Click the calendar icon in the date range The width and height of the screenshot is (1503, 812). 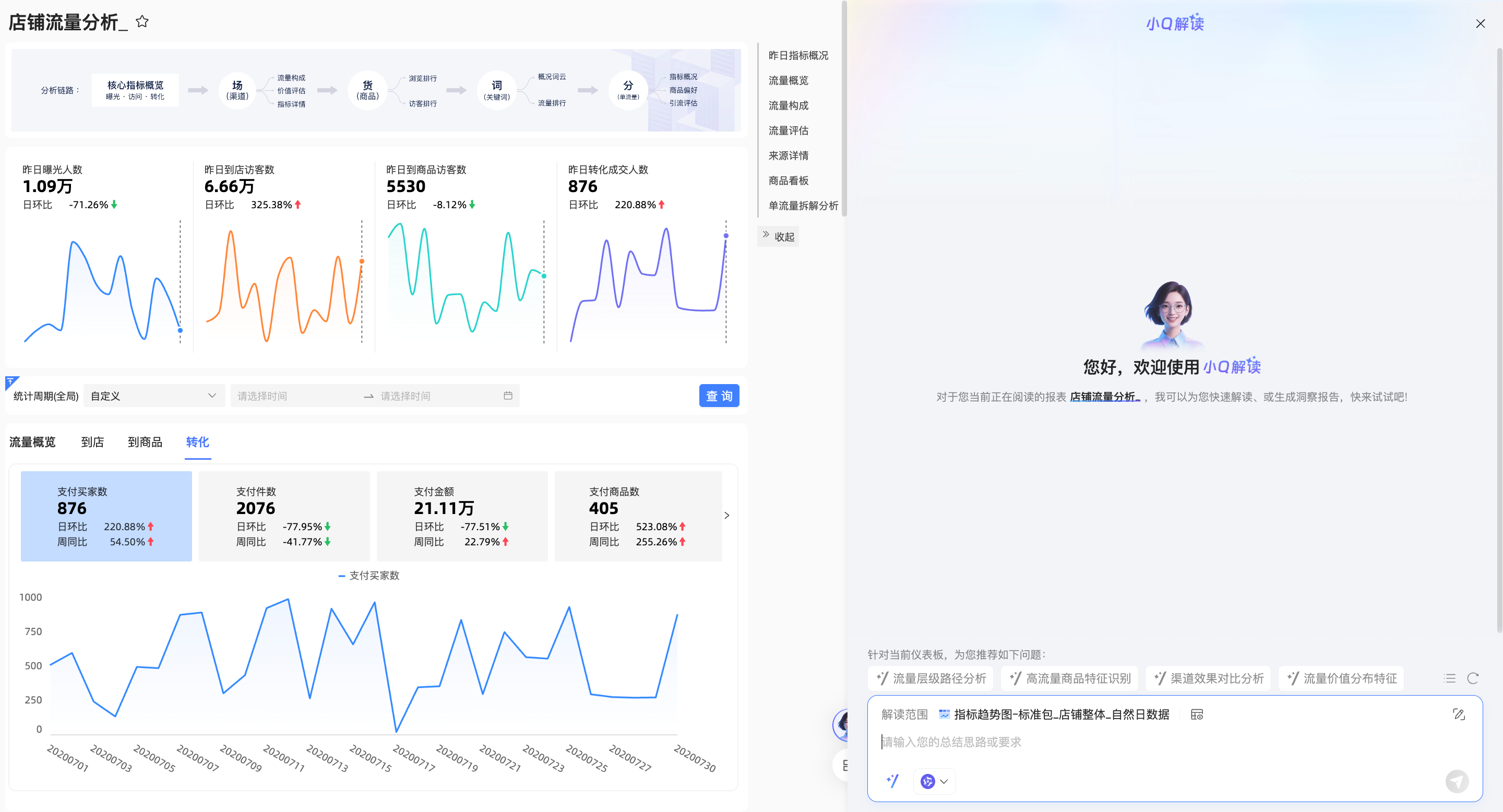[508, 396]
